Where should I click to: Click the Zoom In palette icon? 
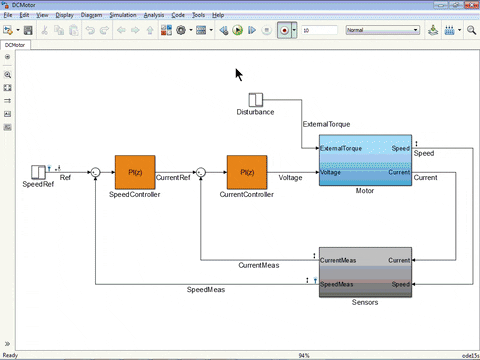[7, 75]
